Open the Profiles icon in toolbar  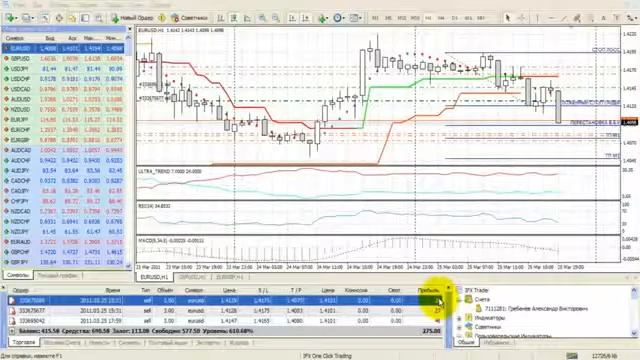point(27,18)
